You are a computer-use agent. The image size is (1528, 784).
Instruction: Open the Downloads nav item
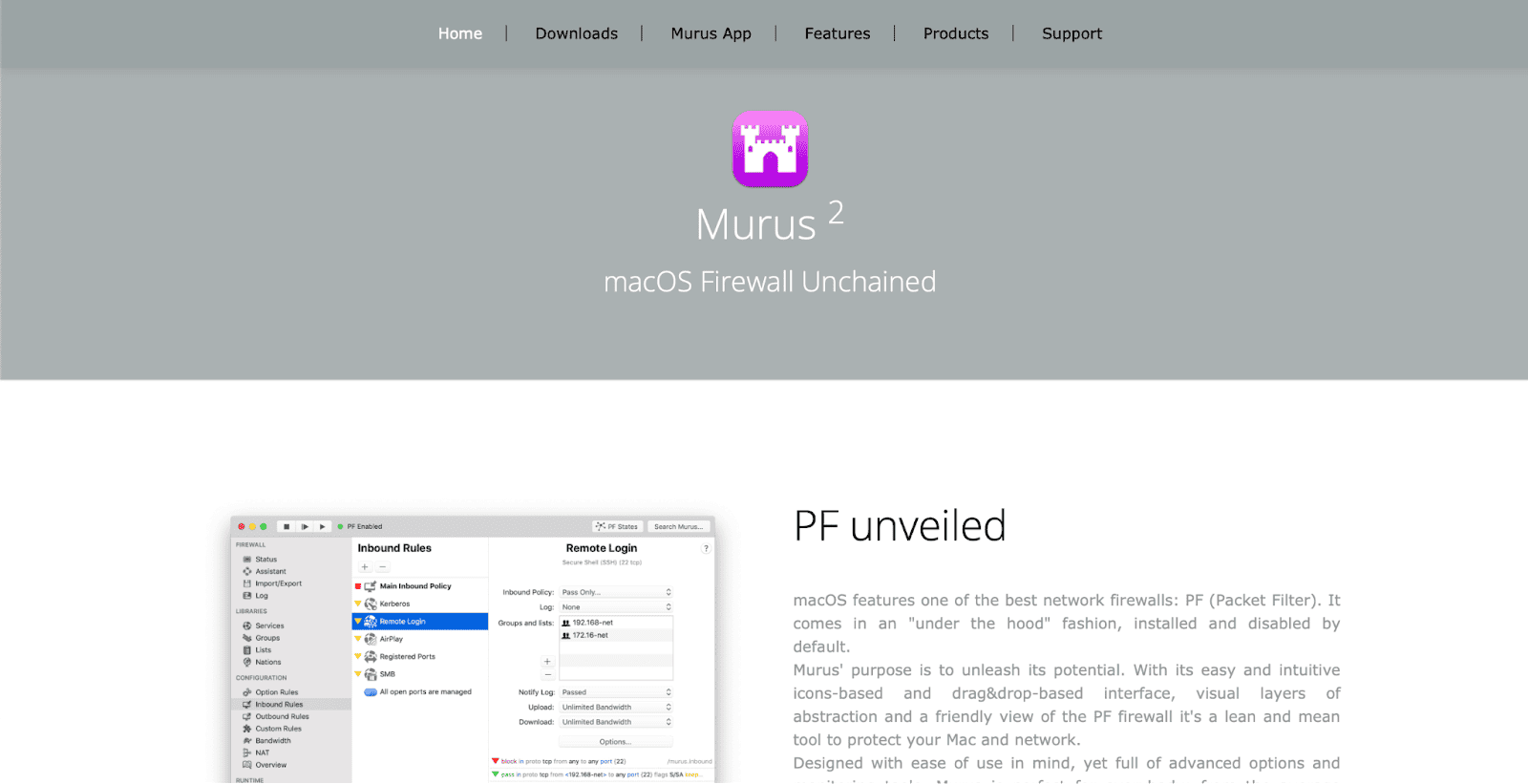[577, 33]
